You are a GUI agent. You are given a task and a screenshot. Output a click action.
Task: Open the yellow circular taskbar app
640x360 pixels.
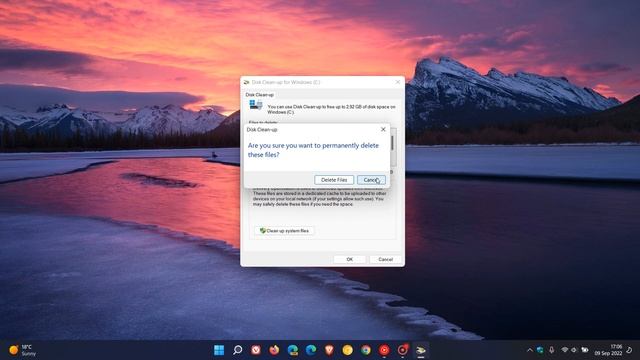tap(348, 350)
